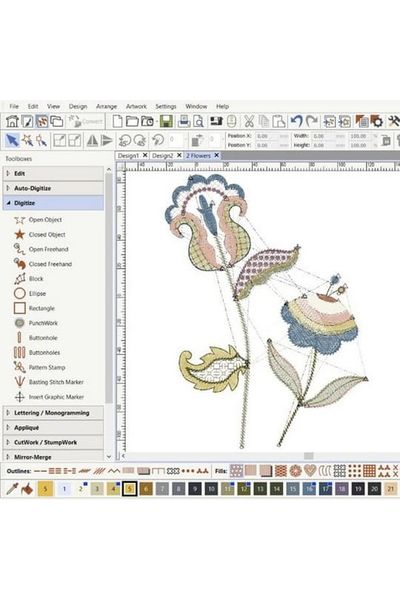Select thread color swatch 1

click(64, 489)
